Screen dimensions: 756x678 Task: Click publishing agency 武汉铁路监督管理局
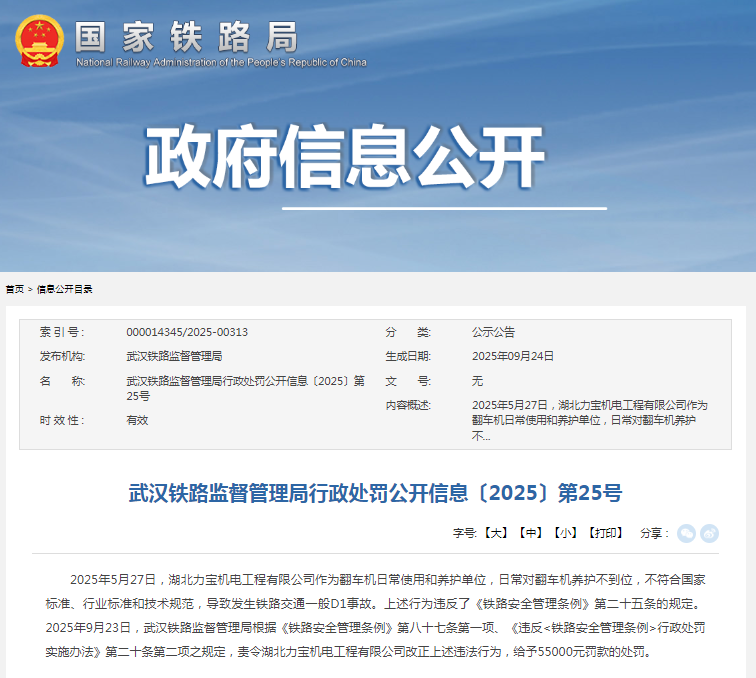click(x=174, y=356)
